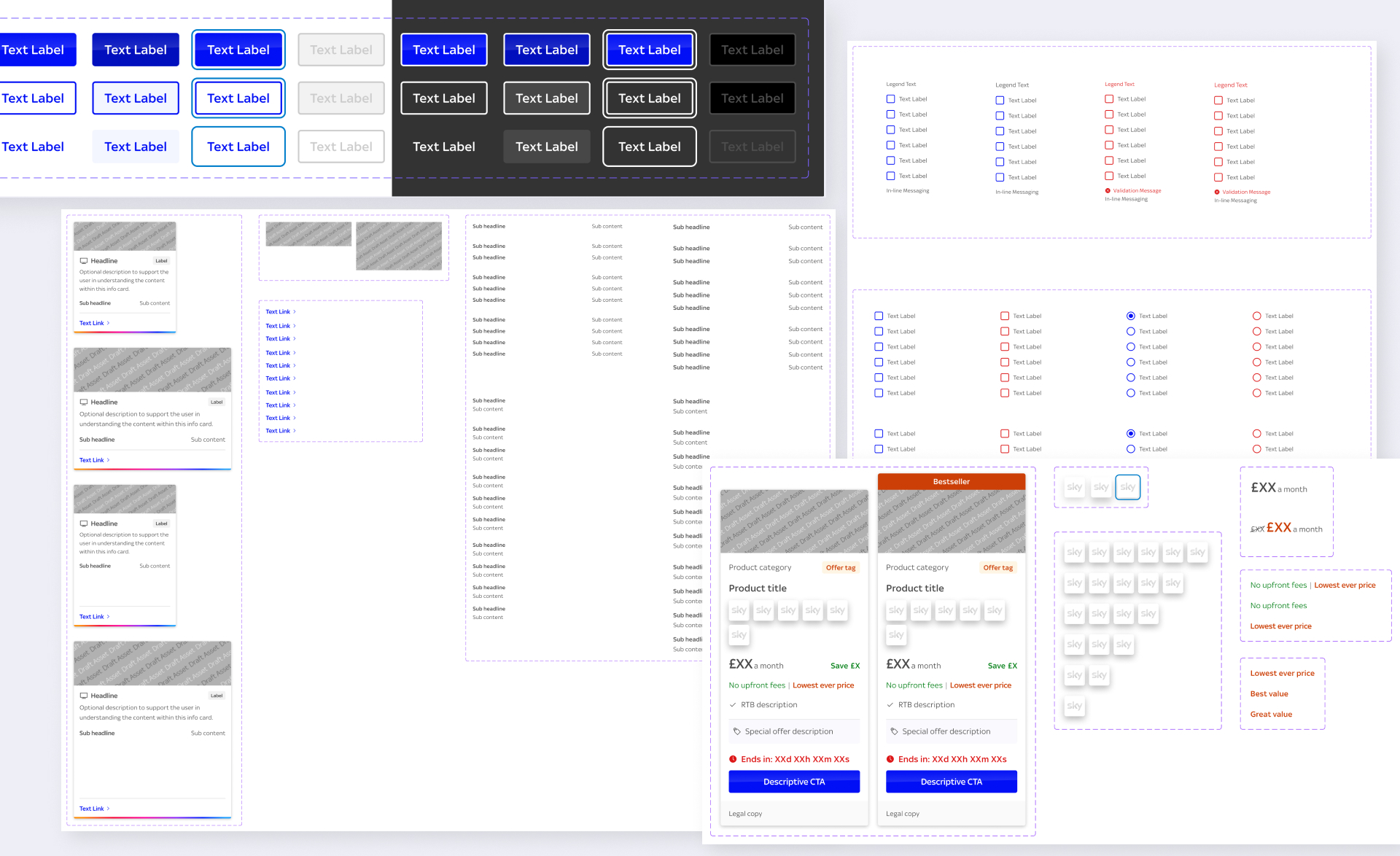Click the tag icon in the non-Bestseller card's special offer
The width and height of the screenshot is (1400, 856).
pos(736,731)
